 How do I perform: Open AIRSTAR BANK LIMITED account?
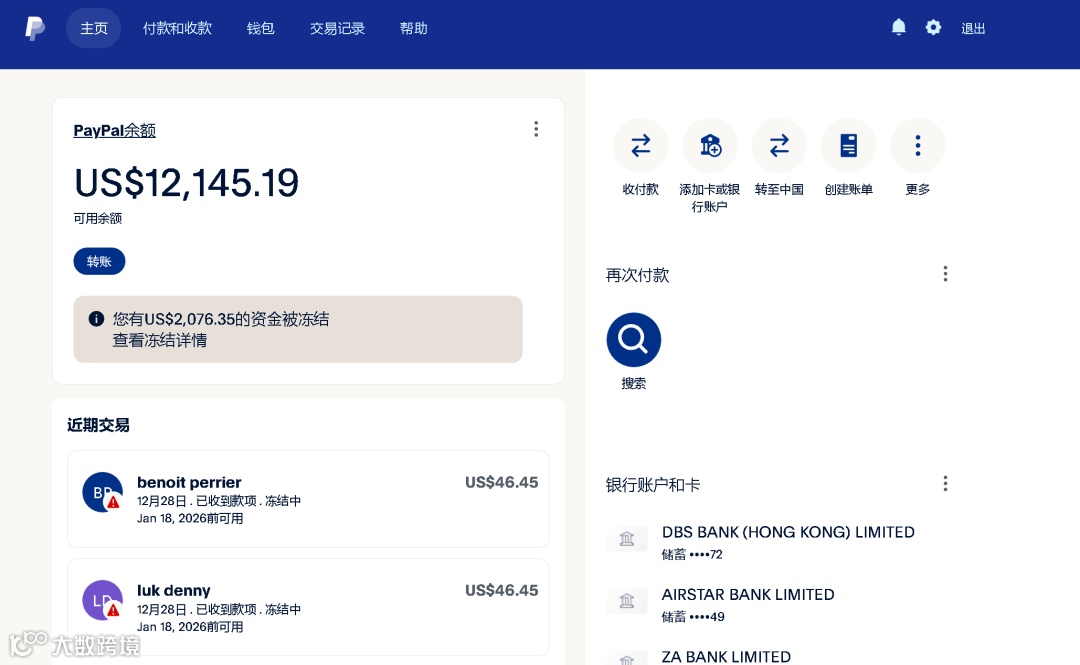click(x=748, y=595)
